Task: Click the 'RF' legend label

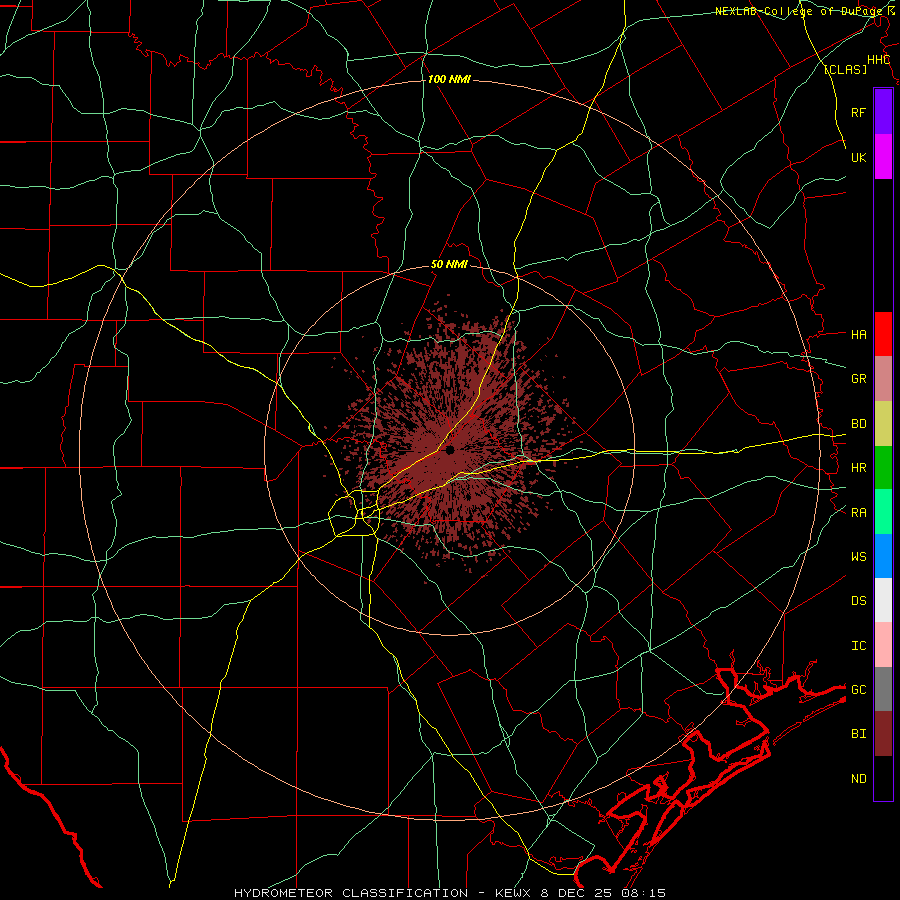Action: (x=859, y=112)
